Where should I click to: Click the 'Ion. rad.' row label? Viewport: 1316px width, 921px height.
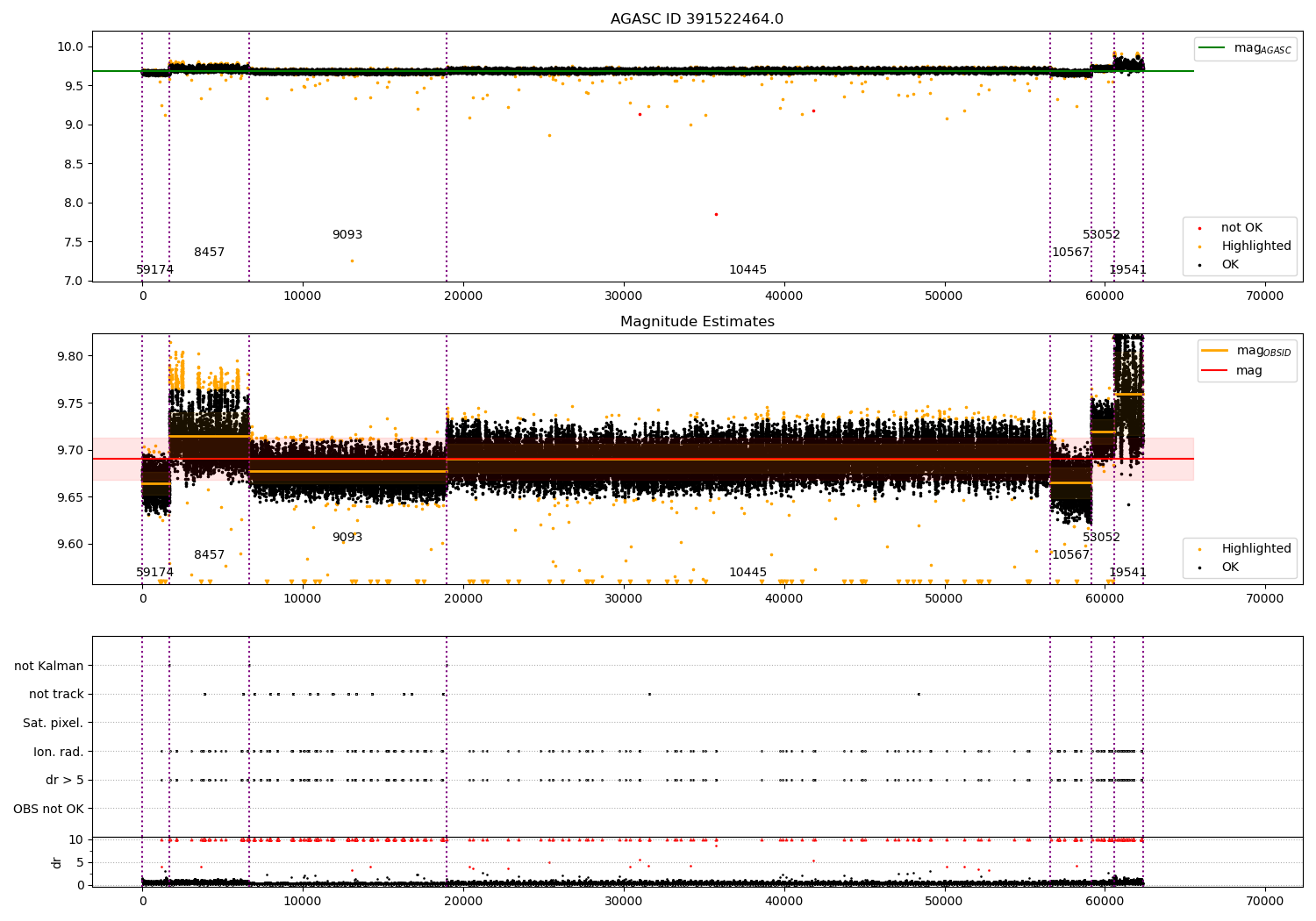(59, 752)
